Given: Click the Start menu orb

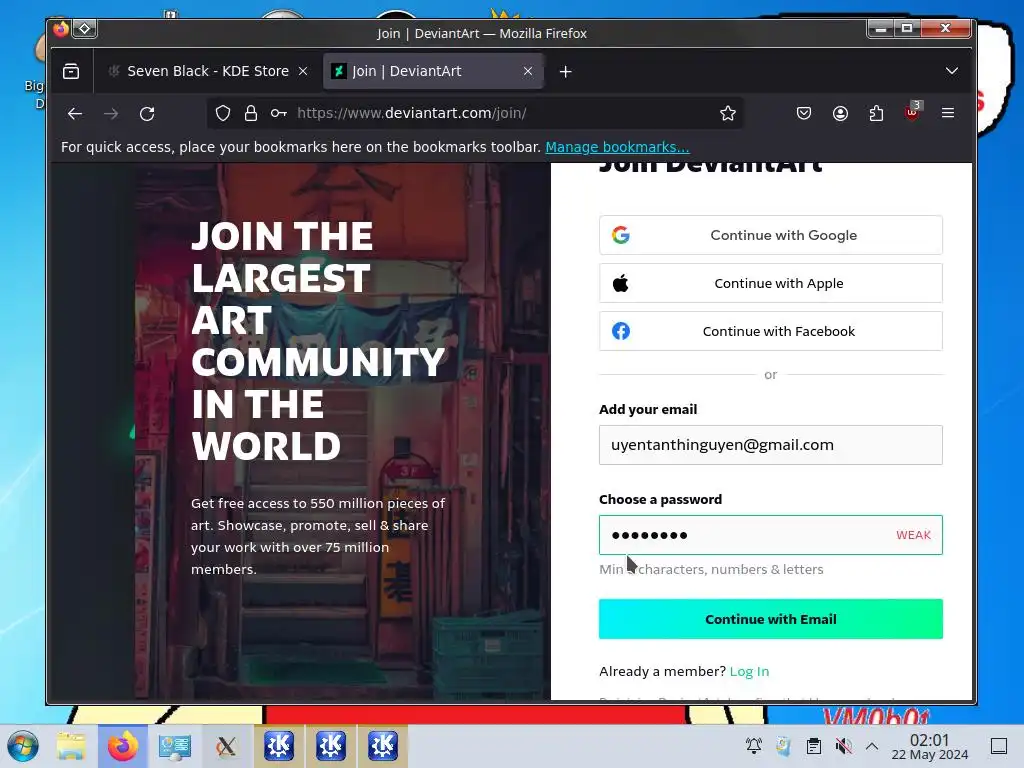Looking at the screenshot, I should click(x=23, y=746).
